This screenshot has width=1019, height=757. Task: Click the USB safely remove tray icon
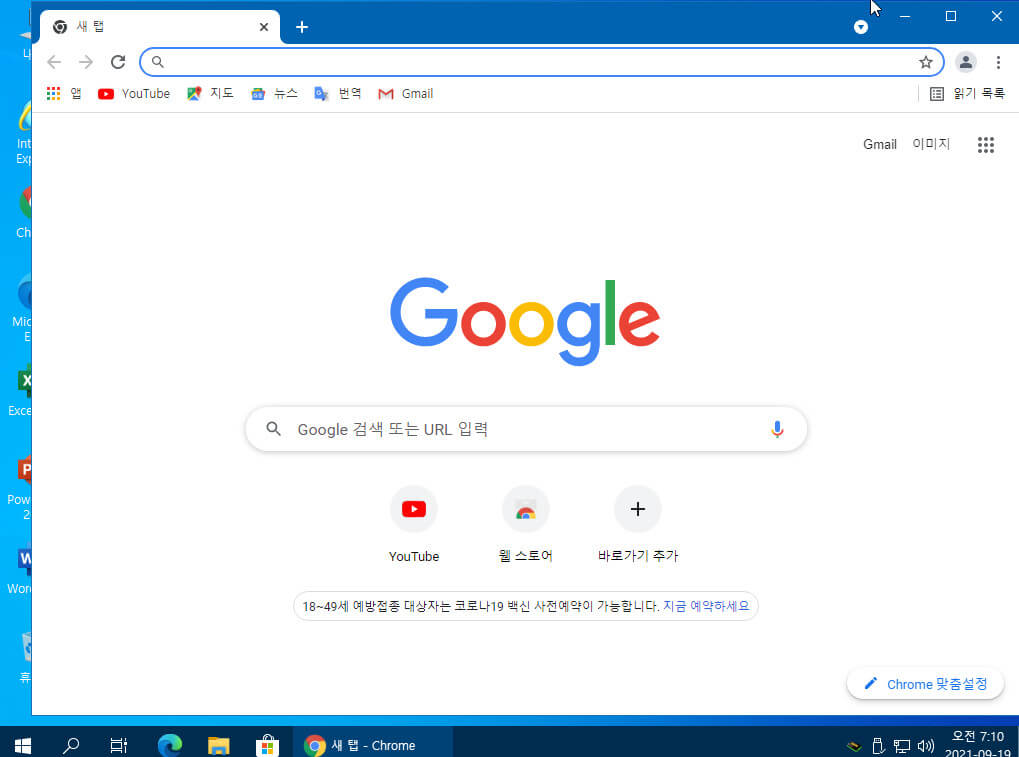[x=878, y=745]
